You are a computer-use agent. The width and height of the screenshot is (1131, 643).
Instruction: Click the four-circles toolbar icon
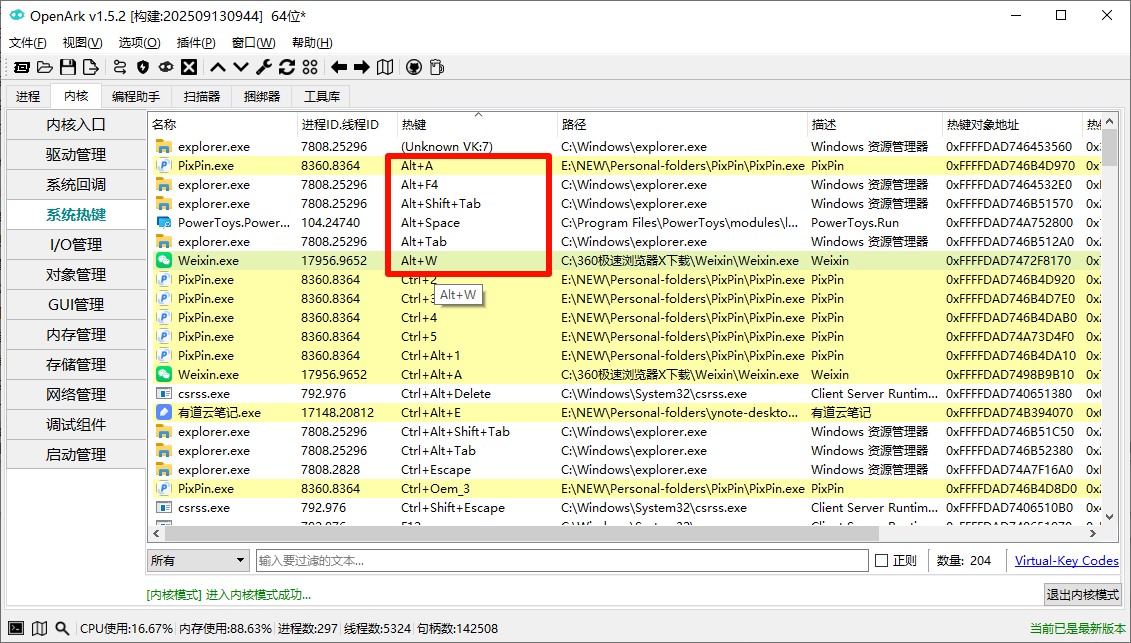[x=310, y=68]
